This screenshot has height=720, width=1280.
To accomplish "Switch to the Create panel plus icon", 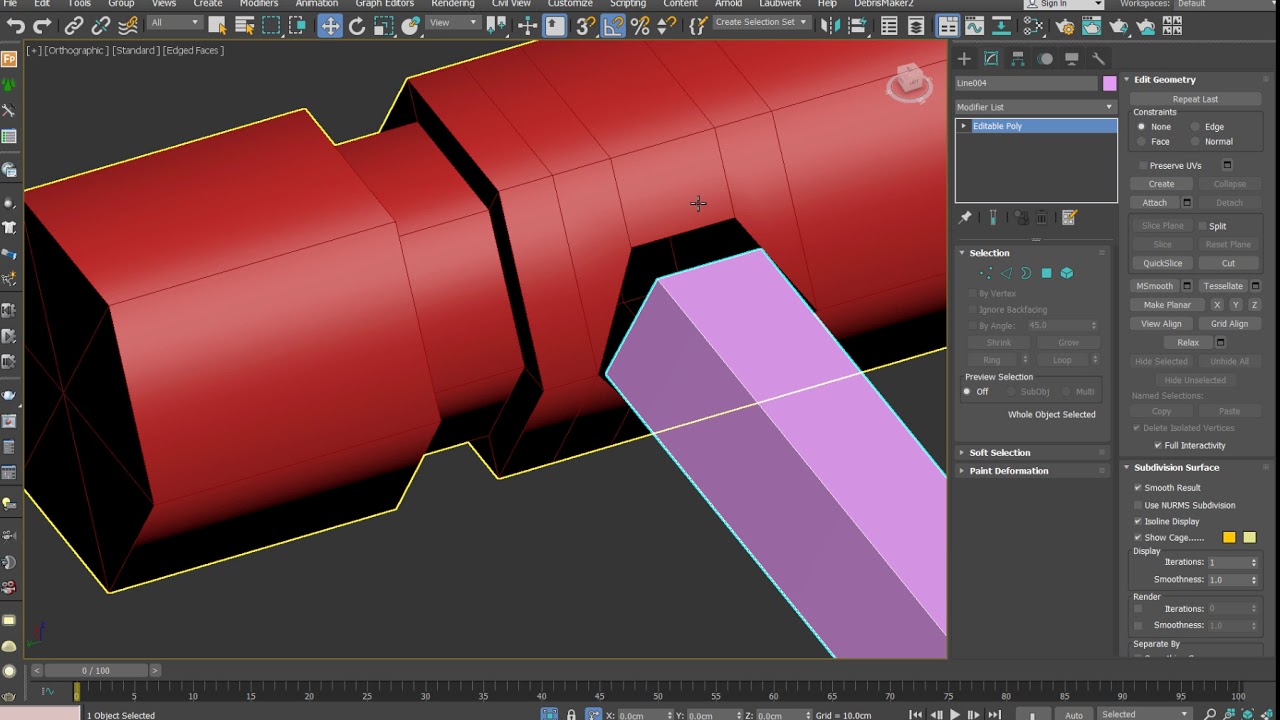I will (x=964, y=59).
